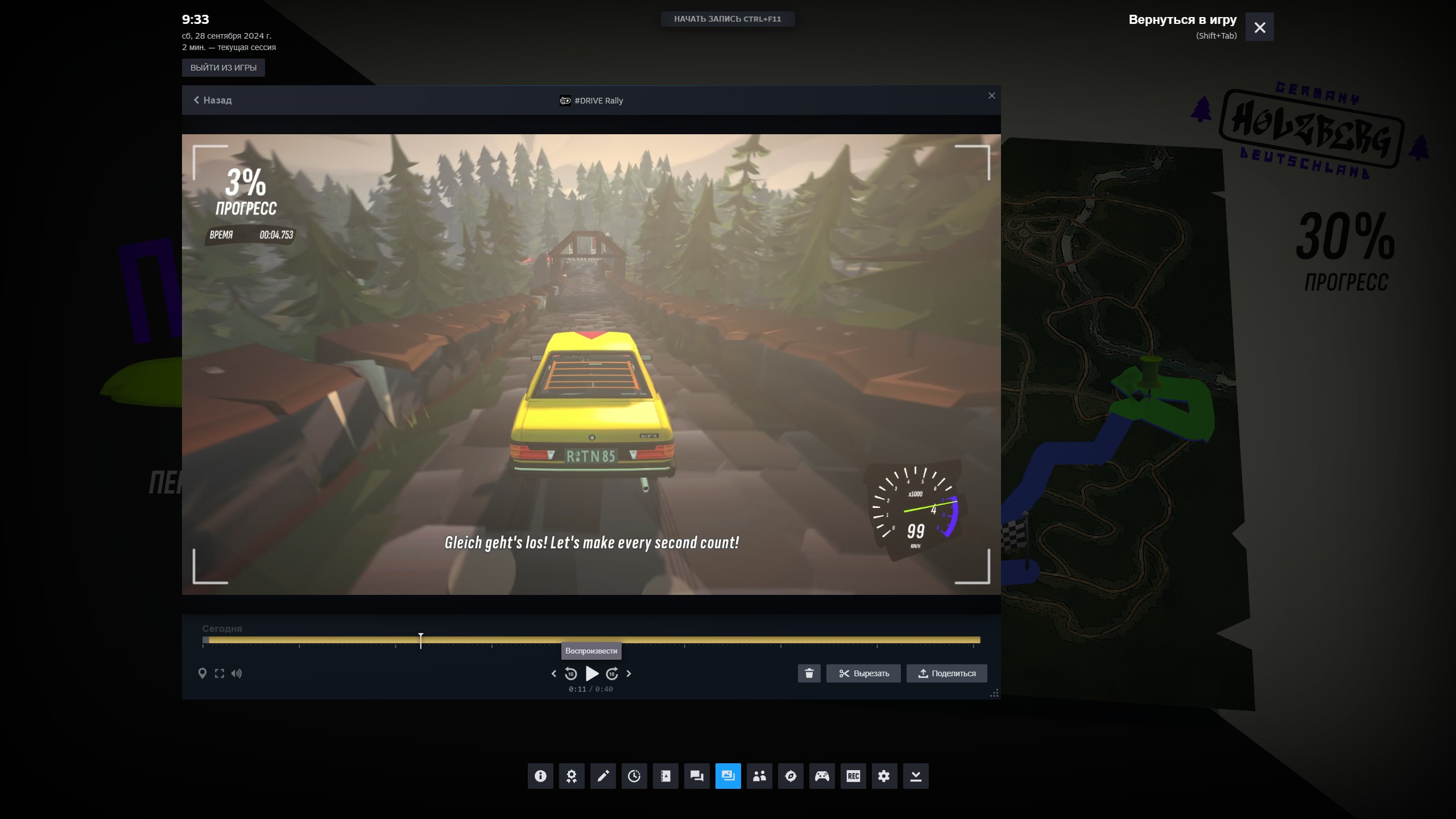The width and height of the screenshot is (1456, 819).
Task: Click the recording video preview
Action: [591, 365]
